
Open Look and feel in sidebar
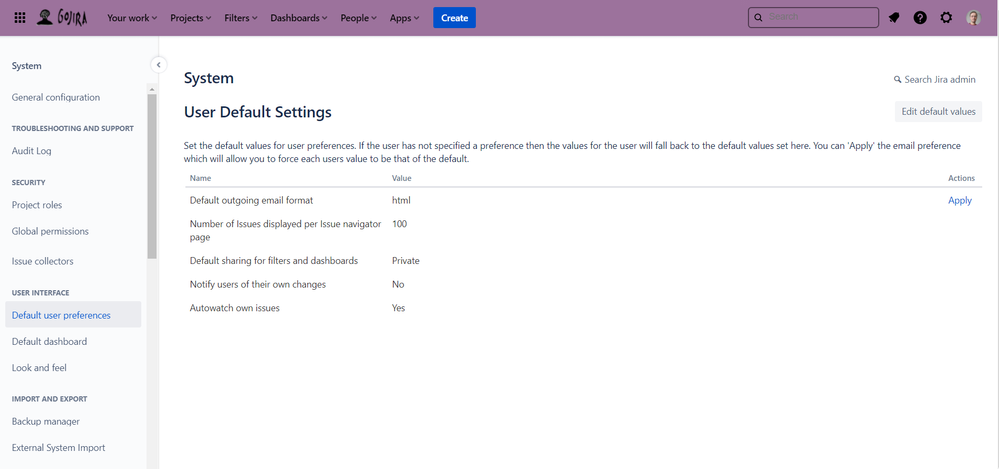click(39, 368)
